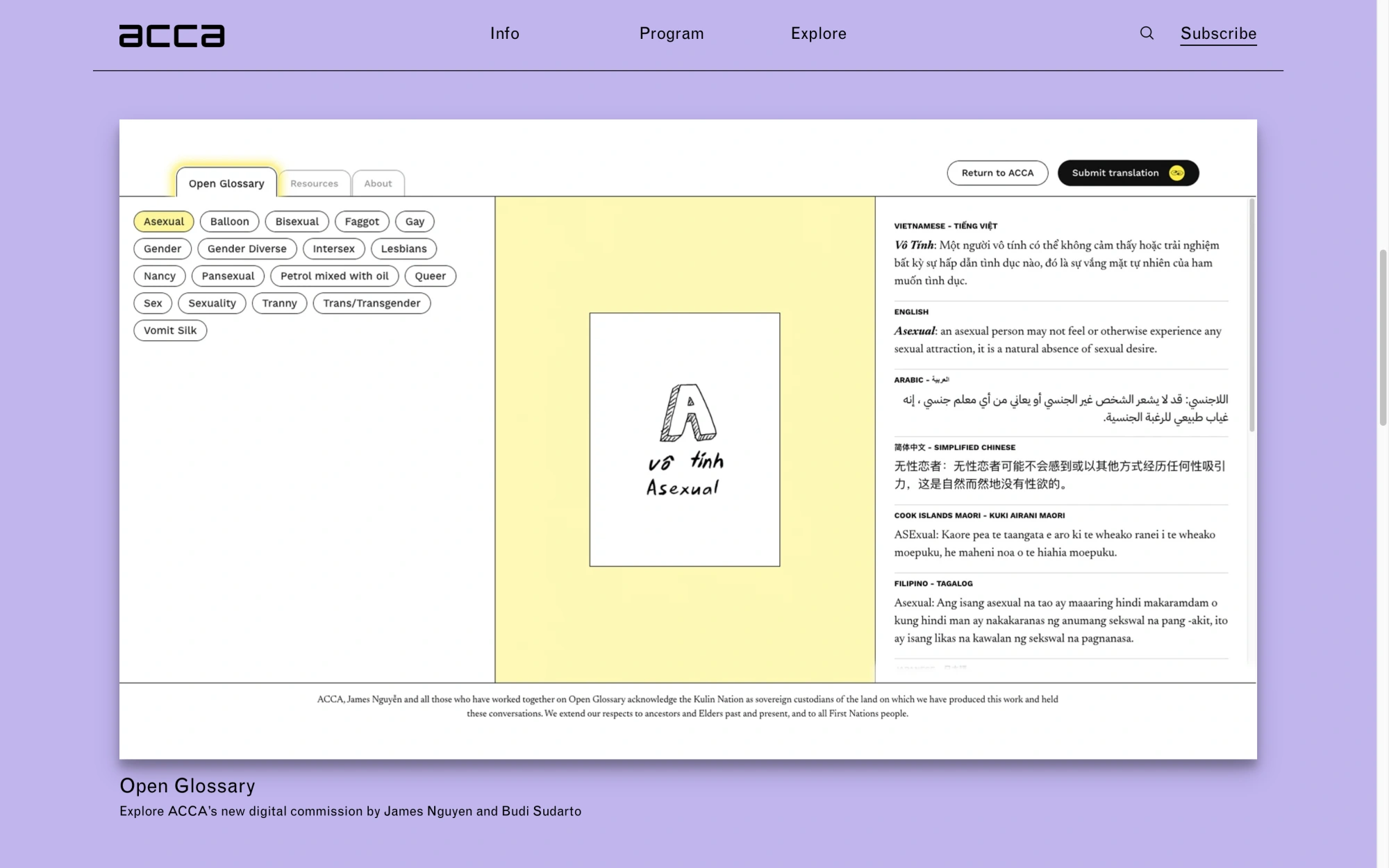The height and width of the screenshot is (868, 1389).
Task: Click the yellow icon in Submit translation
Action: pyautogui.click(x=1176, y=173)
